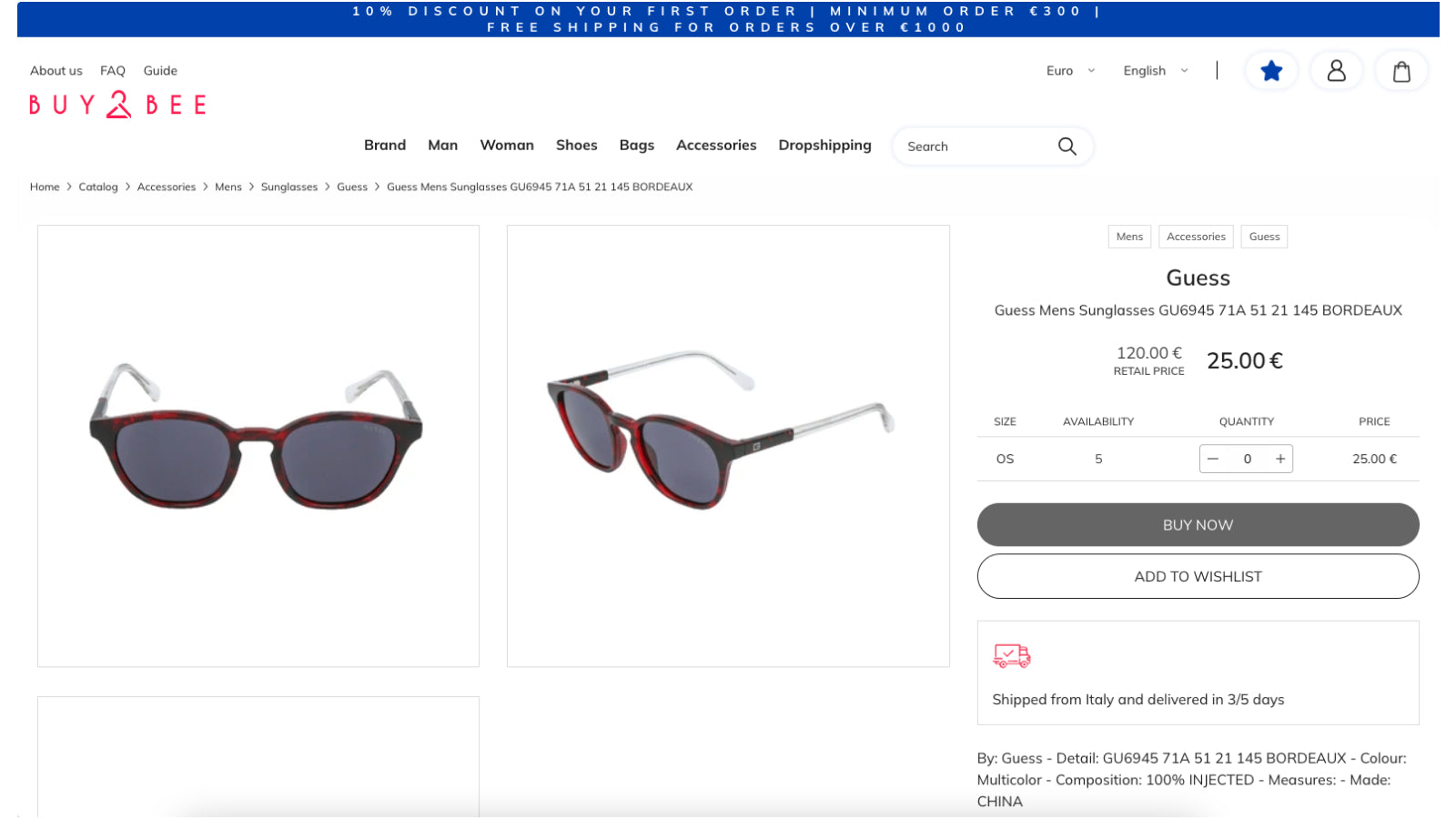
Task: Open the English language dropdown
Action: pos(1156,71)
